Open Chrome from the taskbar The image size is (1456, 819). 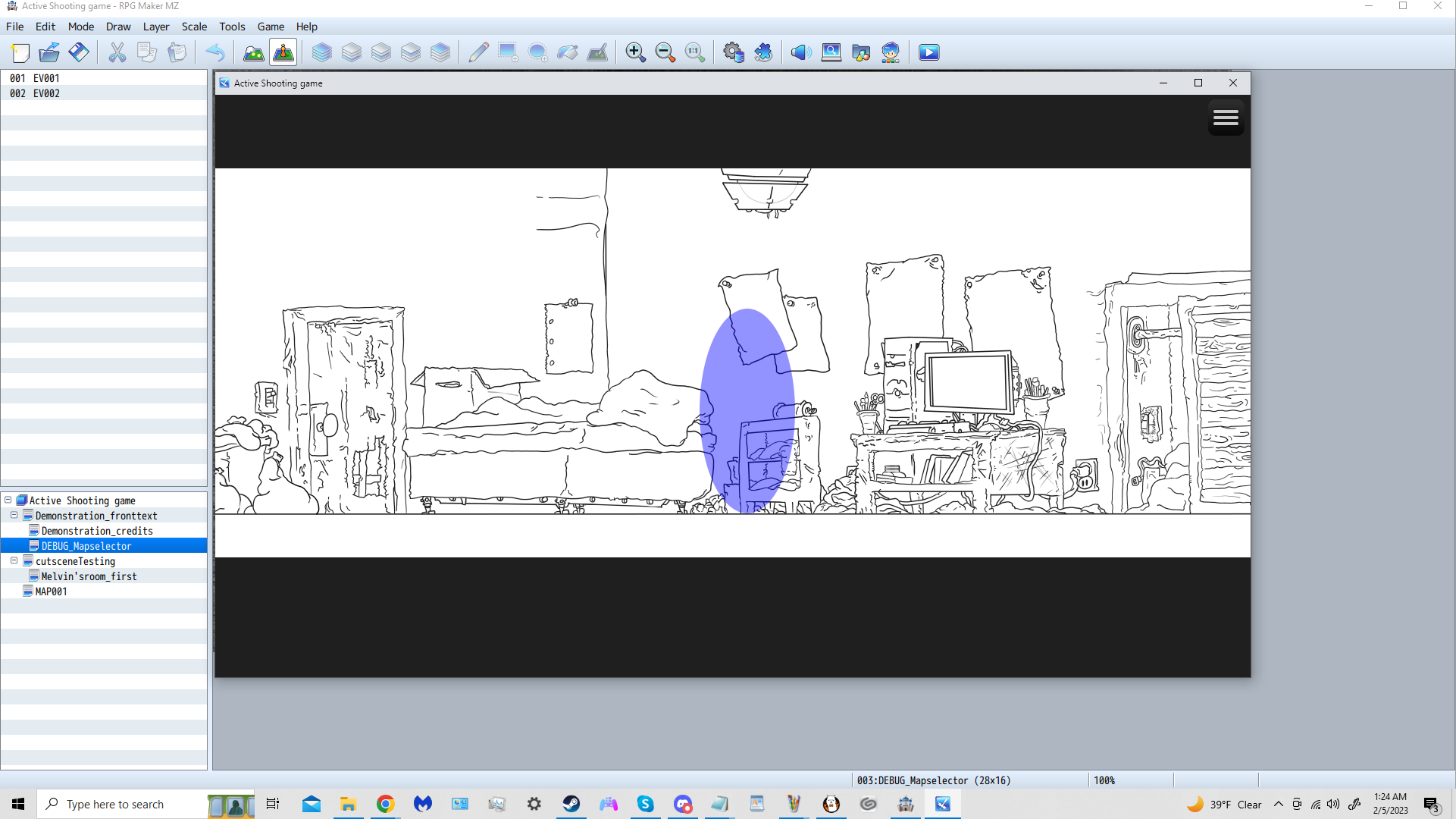click(x=385, y=804)
